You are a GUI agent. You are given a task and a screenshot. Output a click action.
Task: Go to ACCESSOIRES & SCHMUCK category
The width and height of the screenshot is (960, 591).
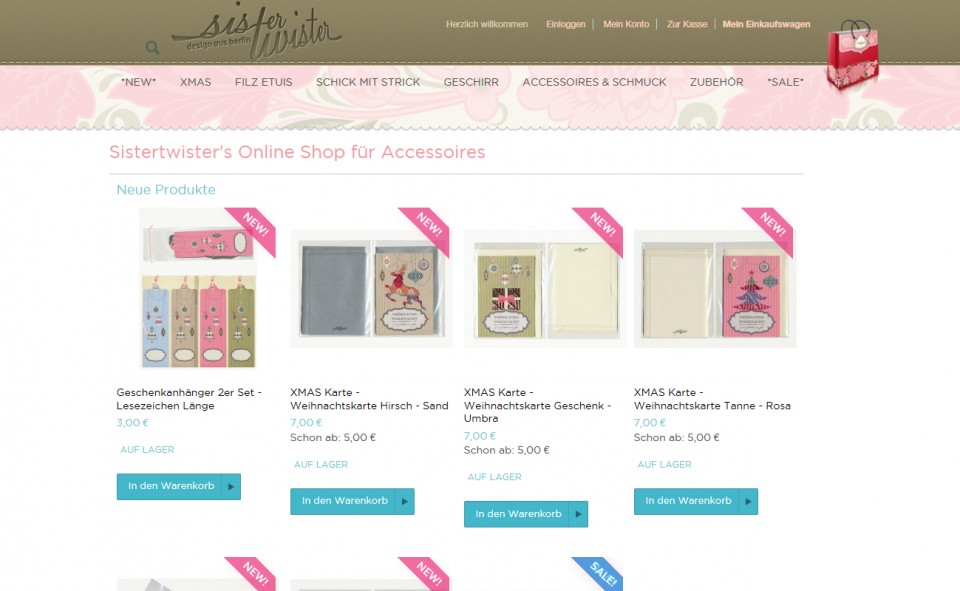point(594,82)
